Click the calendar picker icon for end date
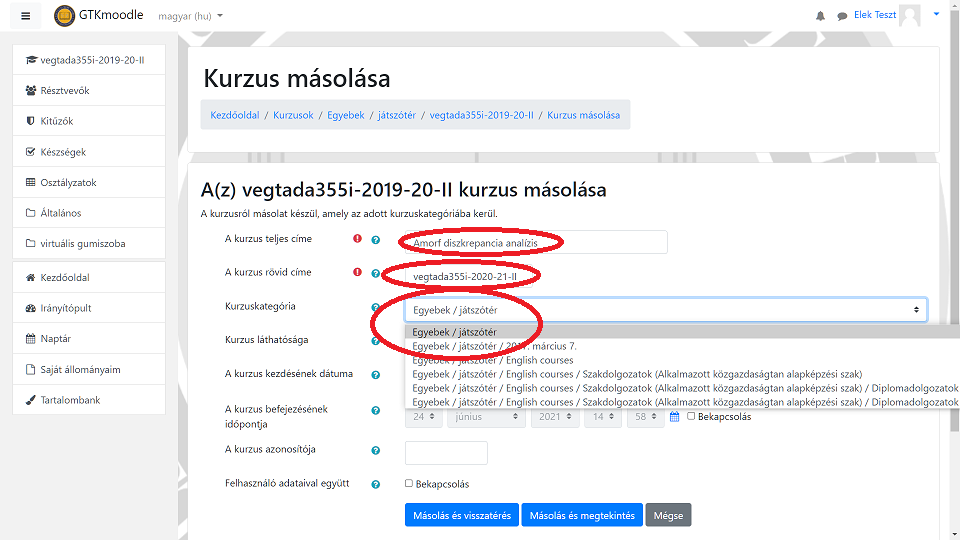960x540 pixels. tap(675, 416)
